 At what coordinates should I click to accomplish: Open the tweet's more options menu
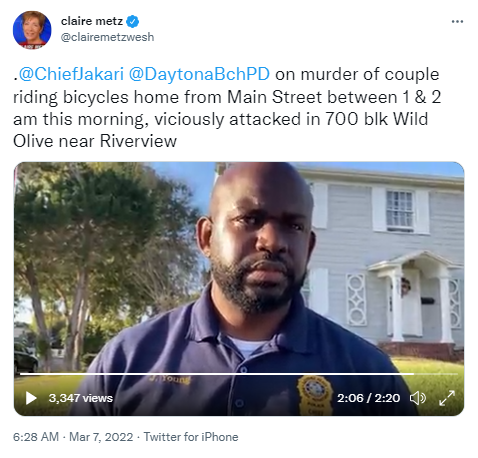tap(457, 22)
